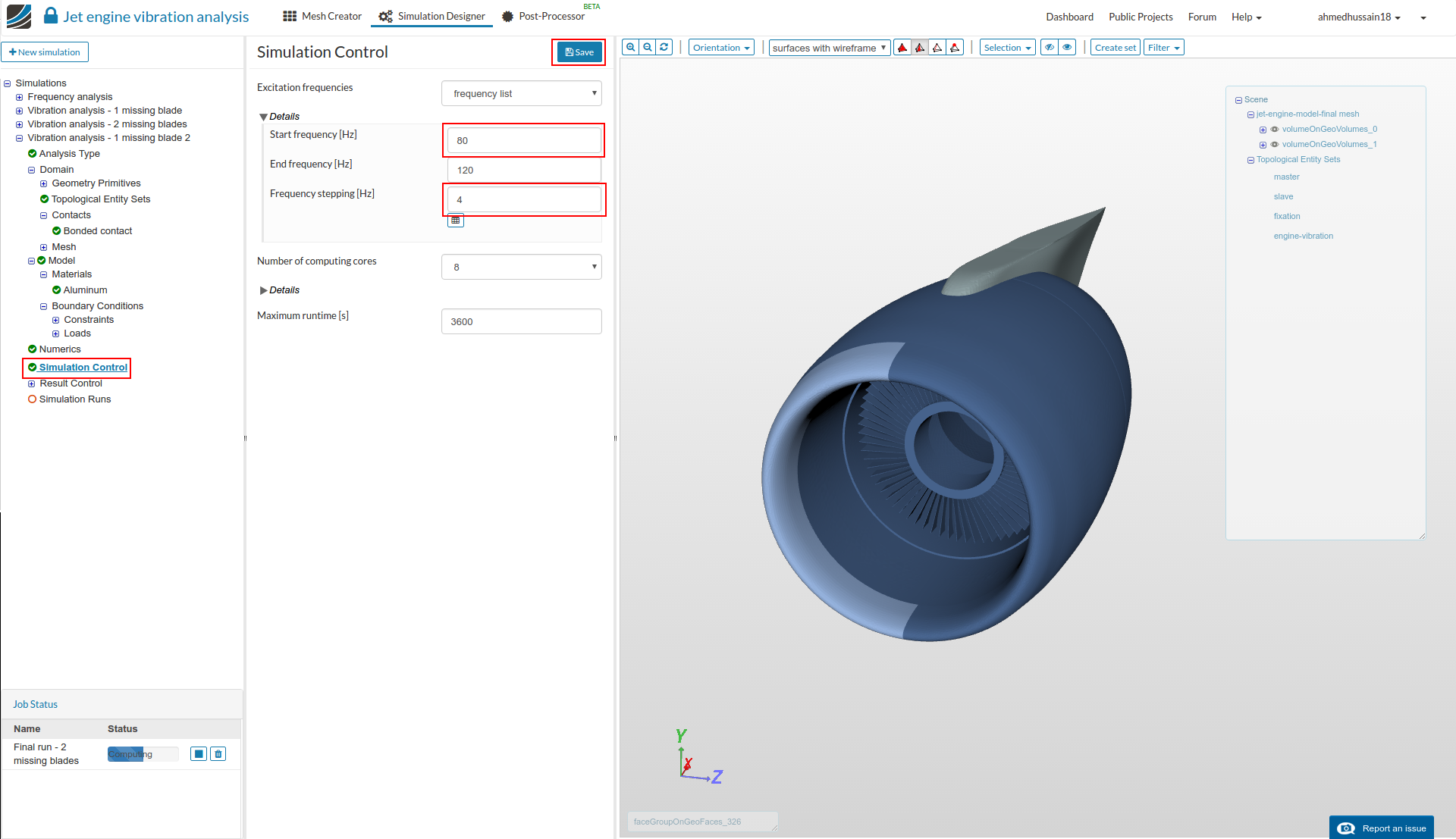Viewport: 1456px width, 839px height.
Task: Open frequency stepping table icon
Action: point(455,221)
